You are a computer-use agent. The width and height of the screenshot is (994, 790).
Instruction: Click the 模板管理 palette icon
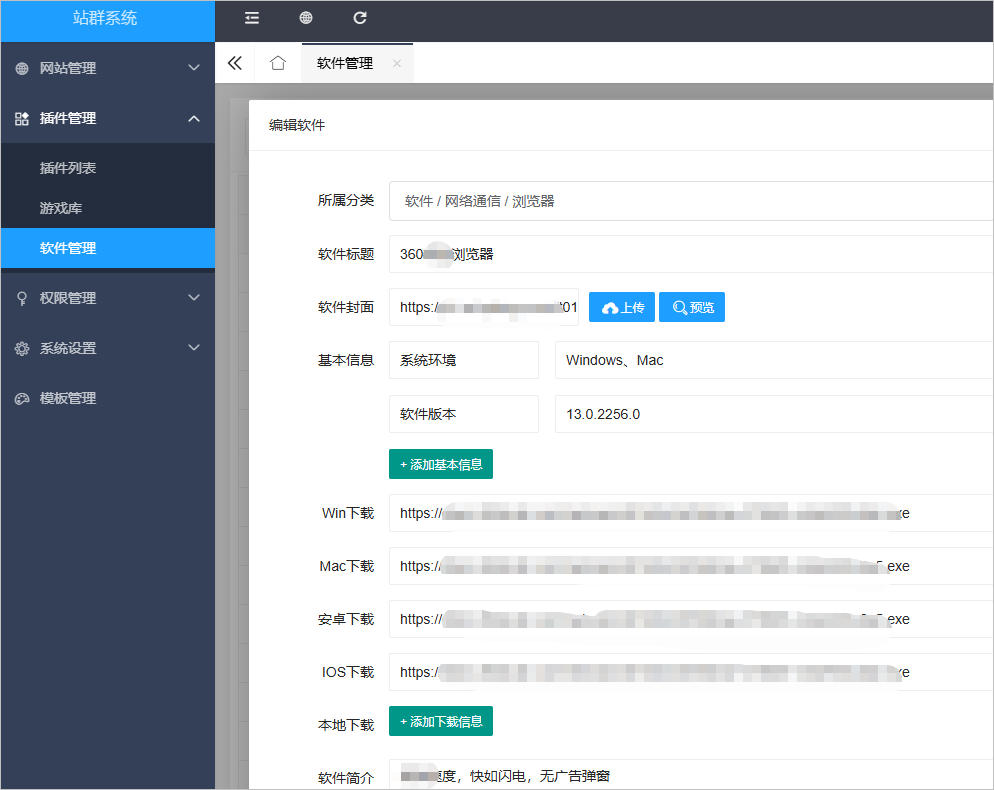click(22, 399)
